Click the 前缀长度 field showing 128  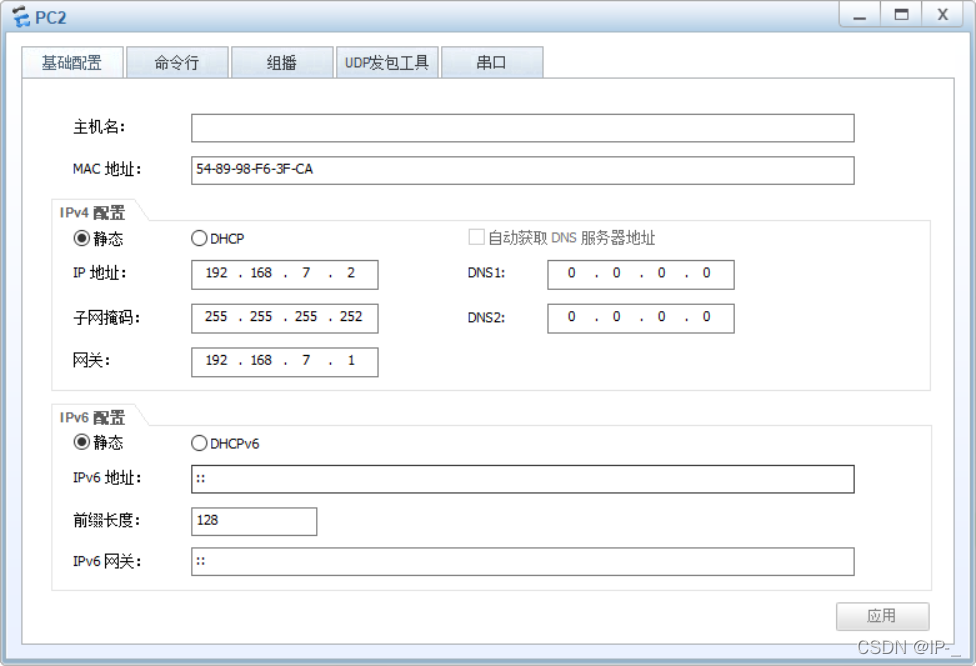pos(254,521)
